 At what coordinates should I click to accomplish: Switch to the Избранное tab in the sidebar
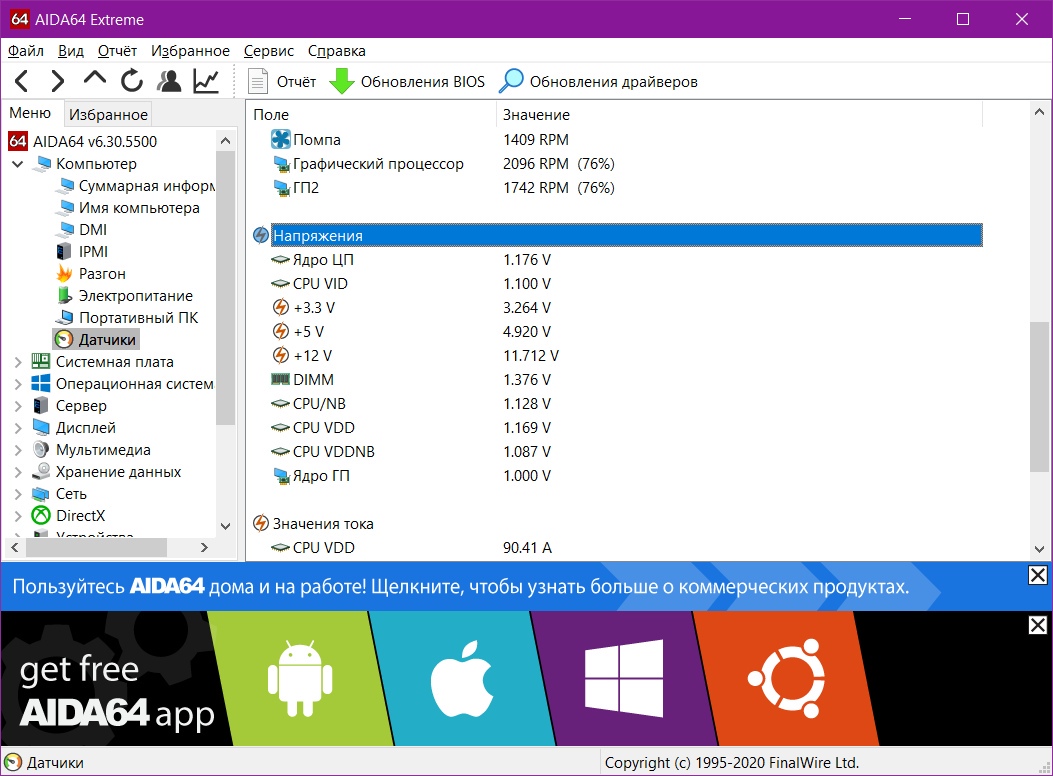click(108, 114)
